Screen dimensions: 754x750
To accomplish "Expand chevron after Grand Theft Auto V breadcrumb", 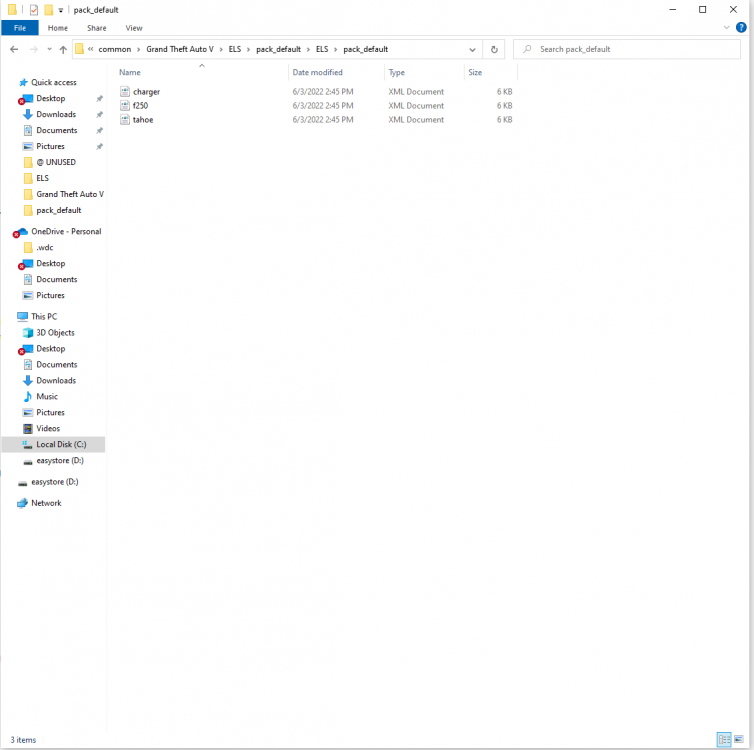I will [x=222, y=49].
